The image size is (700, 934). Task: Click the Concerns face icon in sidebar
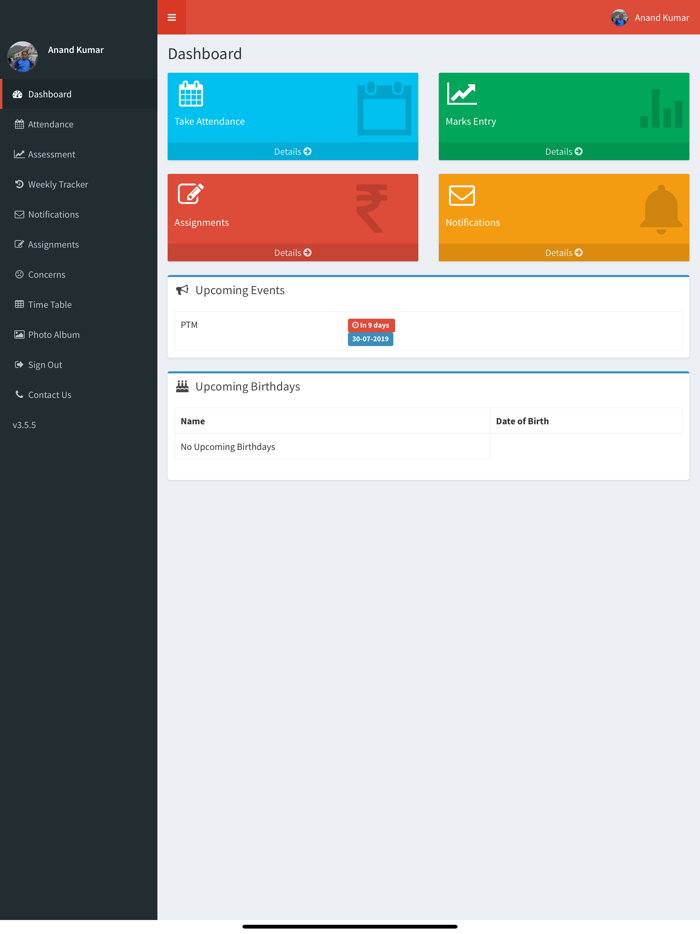pyautogui.click(x=19, y=274)
